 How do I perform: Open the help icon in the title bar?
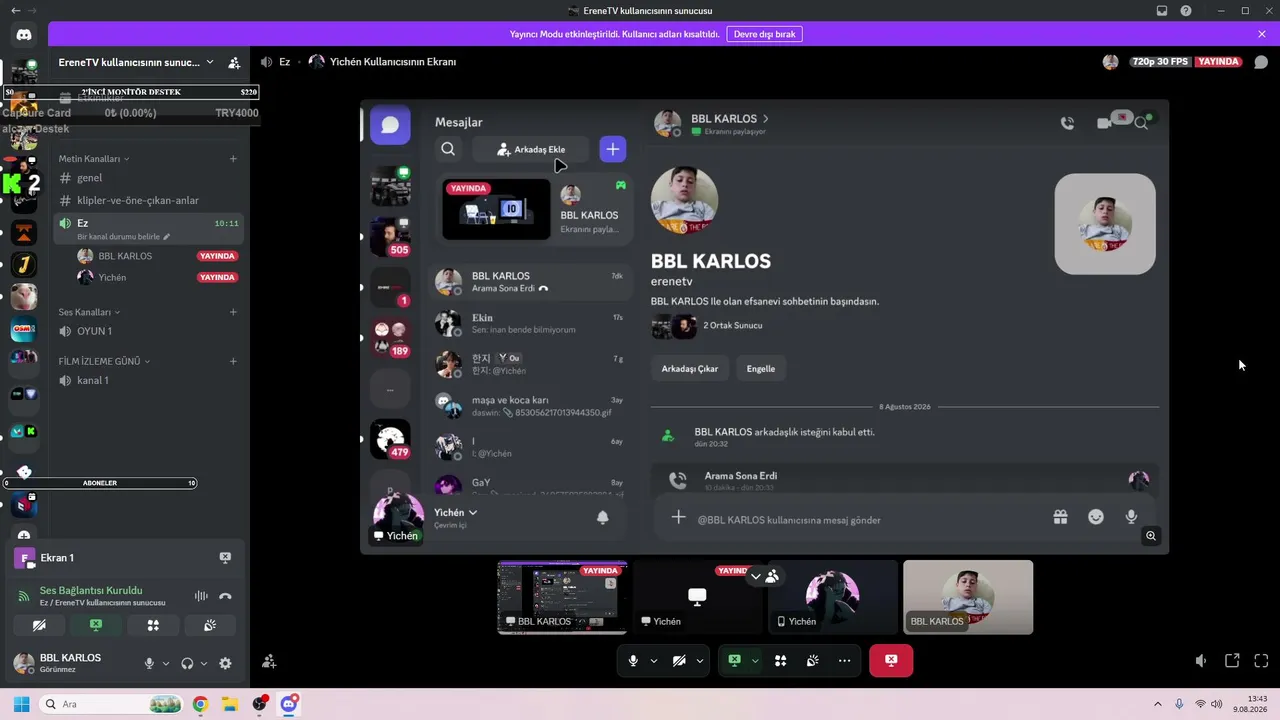[x=1186, y=11]
